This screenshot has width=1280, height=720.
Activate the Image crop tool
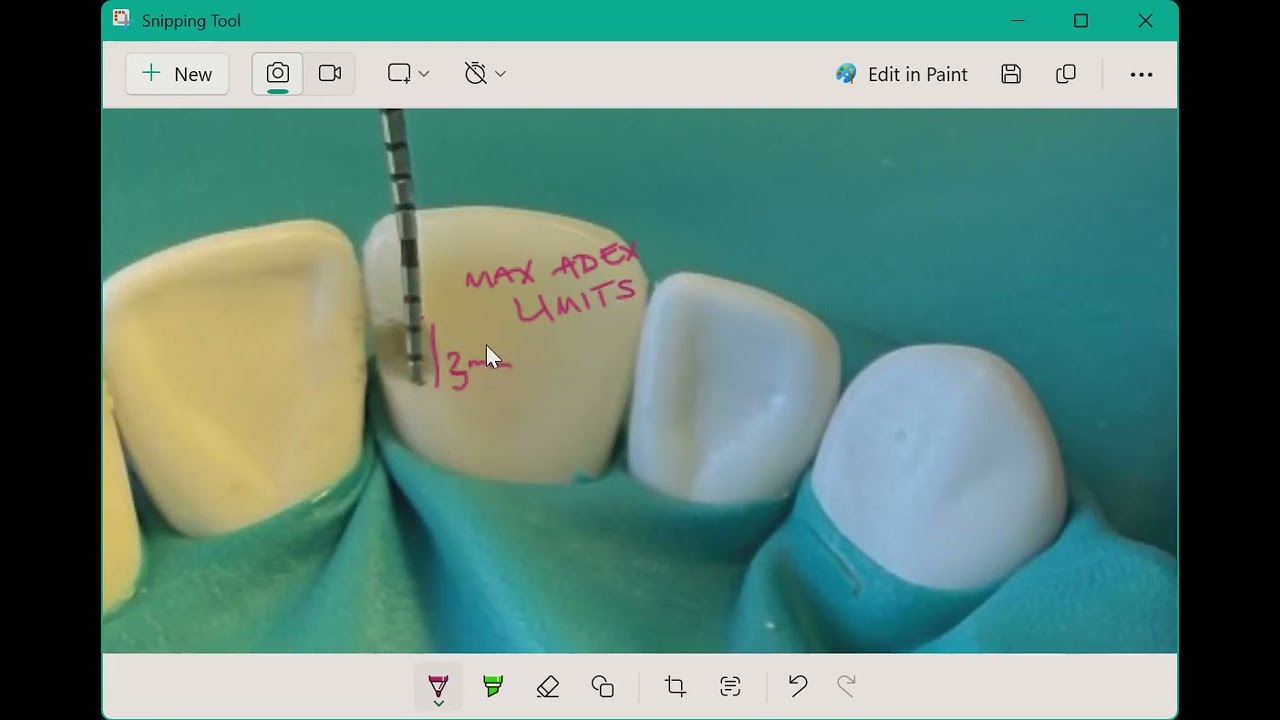675,686
